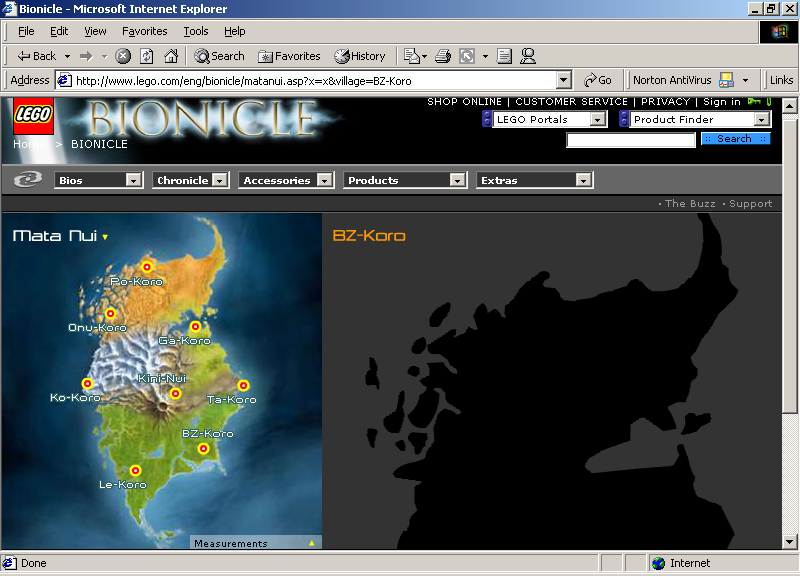Image resolution: width=800 pixels, height=576 pixels.
Task: Select the BZ-Koro map marker
Action: (204, 448)
